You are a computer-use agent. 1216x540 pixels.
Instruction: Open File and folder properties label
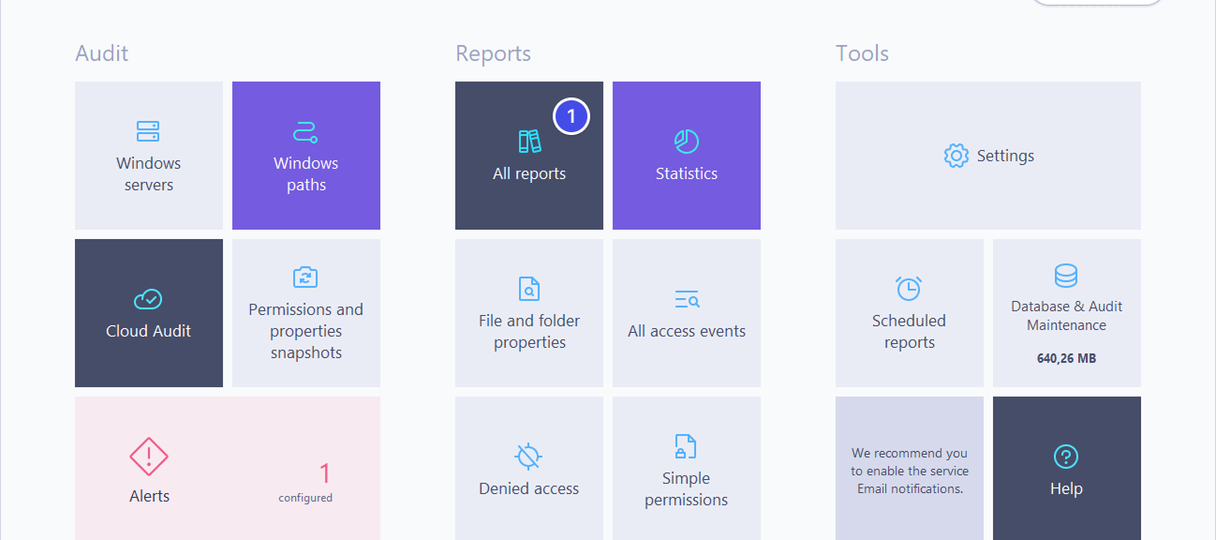(x=529, y=331)
